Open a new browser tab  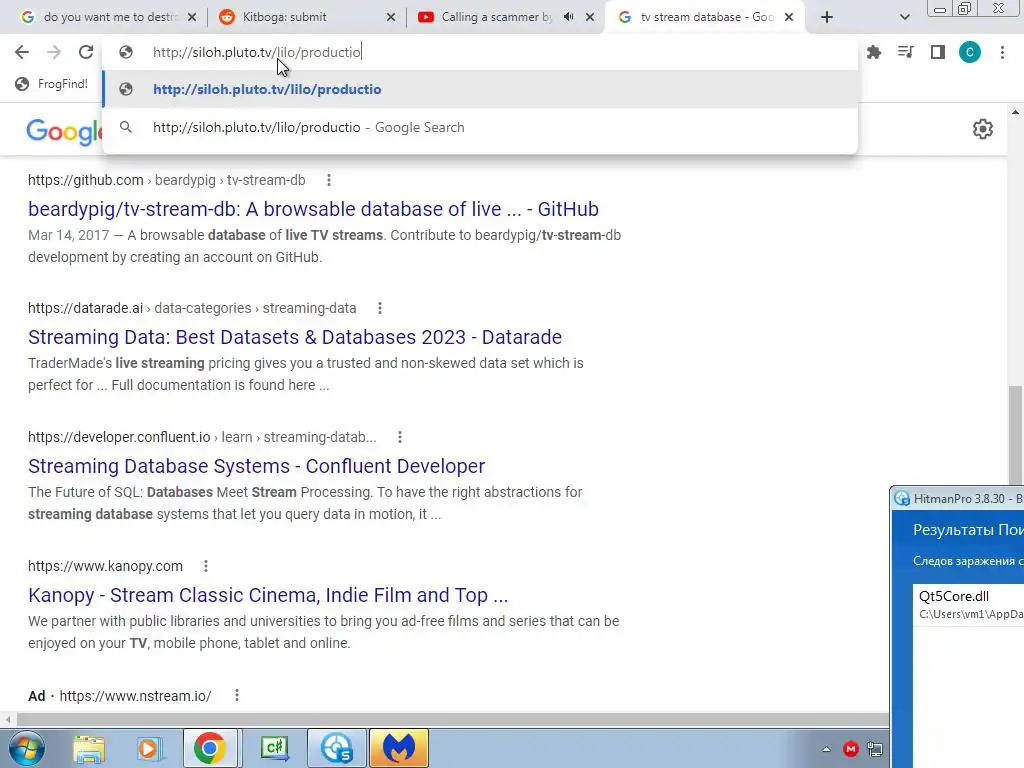pyautogui.click(x=827, y=17)
